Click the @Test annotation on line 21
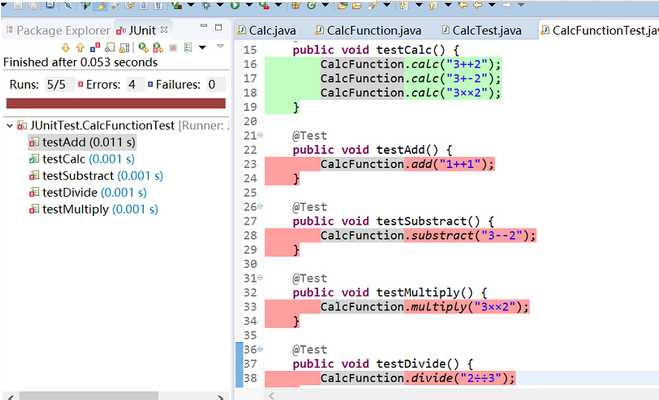The image size is (659, 400). pyautogui.click(x=310, y=135)
